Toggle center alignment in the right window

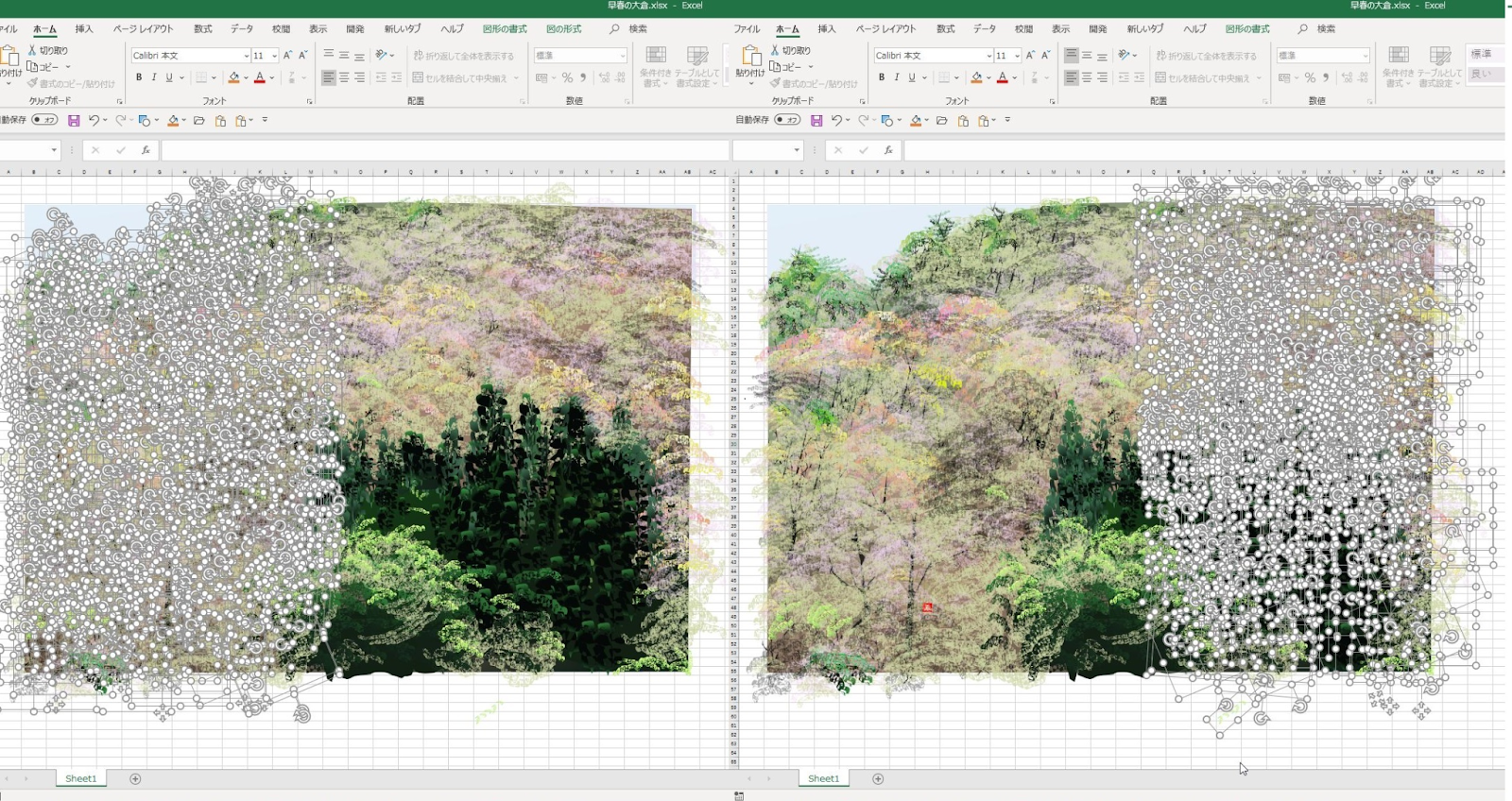click(x=1087, y=77)
